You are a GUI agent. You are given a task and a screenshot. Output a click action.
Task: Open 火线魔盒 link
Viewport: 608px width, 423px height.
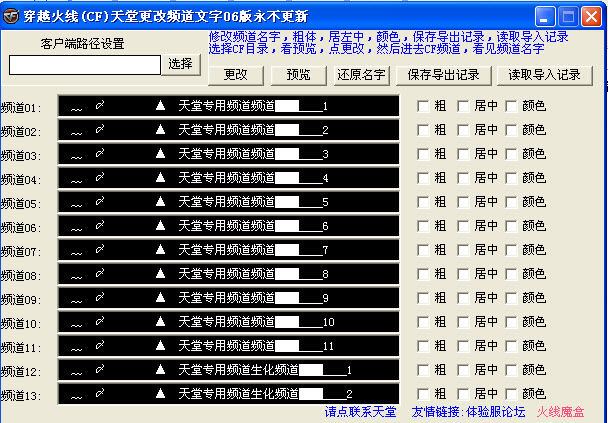(560, 412)
